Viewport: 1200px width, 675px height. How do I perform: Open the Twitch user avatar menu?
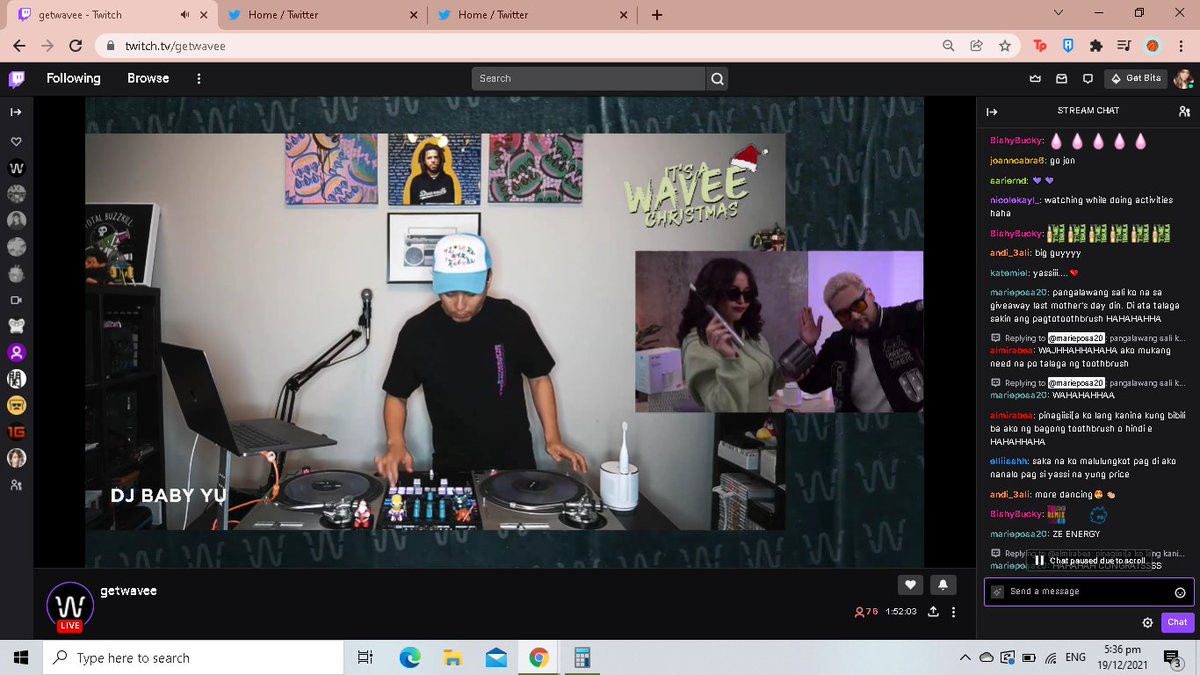tap(1183, 79)
